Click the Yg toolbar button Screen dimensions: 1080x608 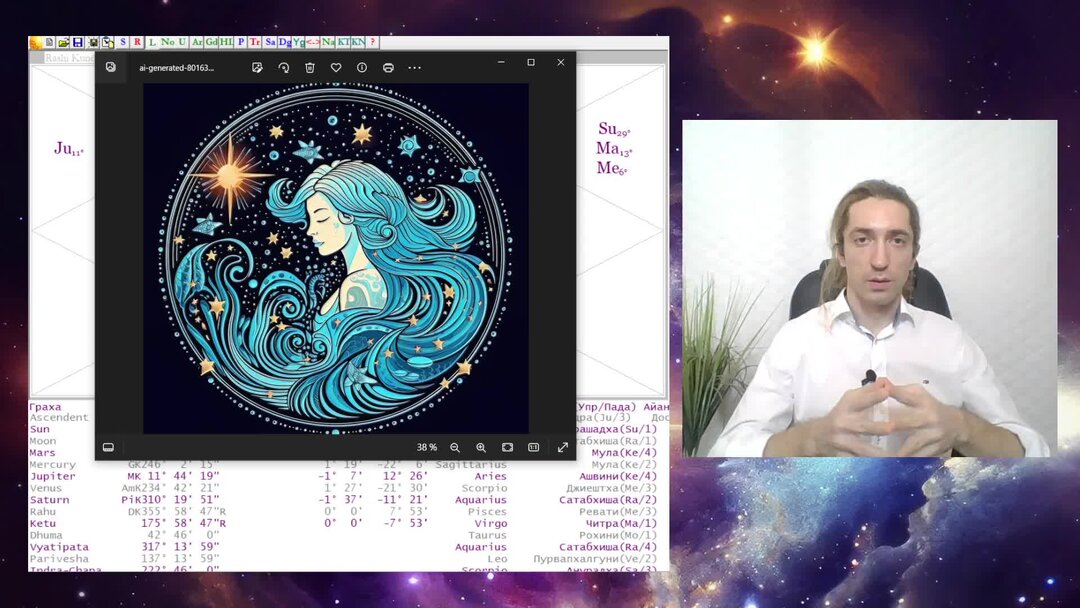(x=298, y=42)
